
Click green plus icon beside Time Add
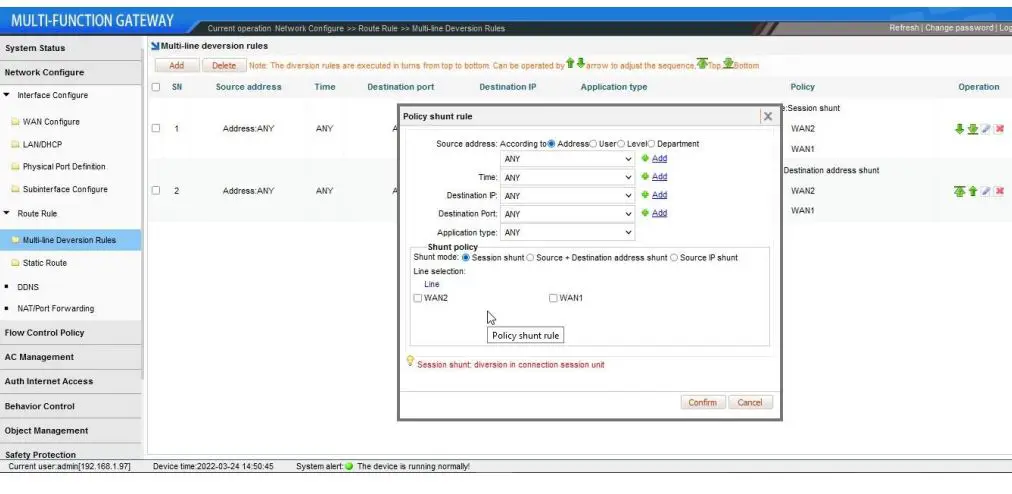tap(645, 176)
